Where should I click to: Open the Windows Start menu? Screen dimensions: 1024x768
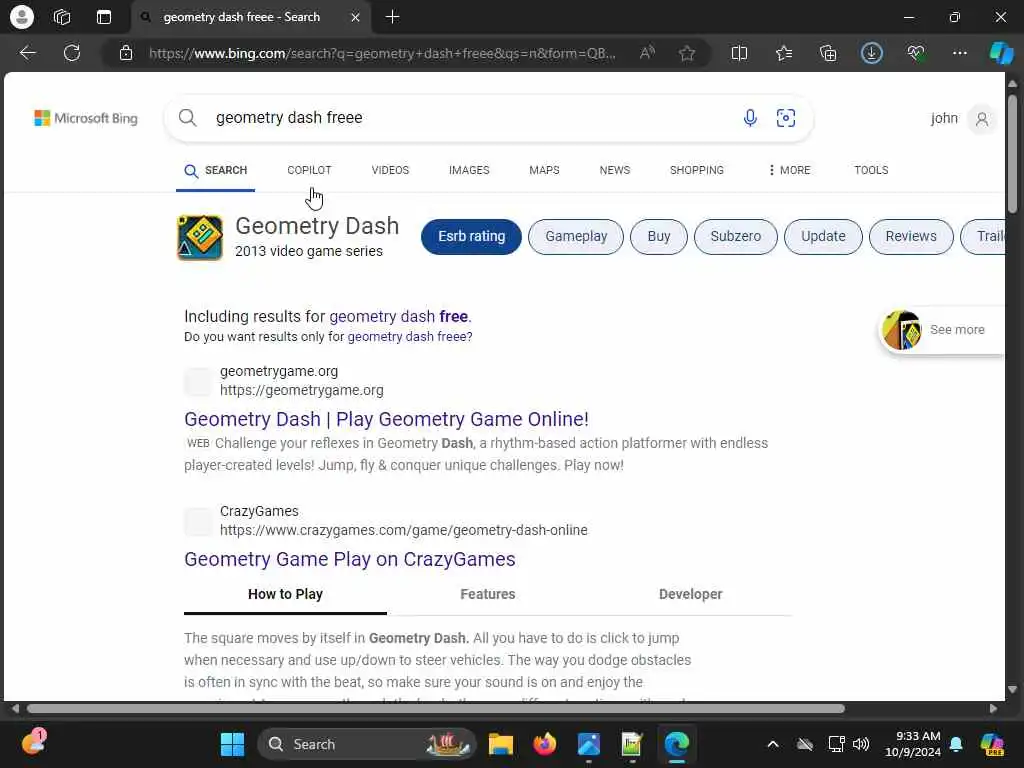[232, 744]
